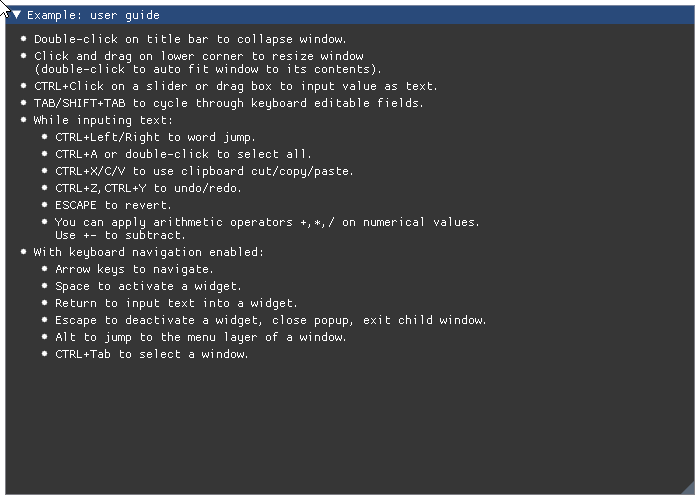Viewport: 700px width, 500px height.
Task: Click the 'Space to activate a widget.' line
Action: click(148, 286)
